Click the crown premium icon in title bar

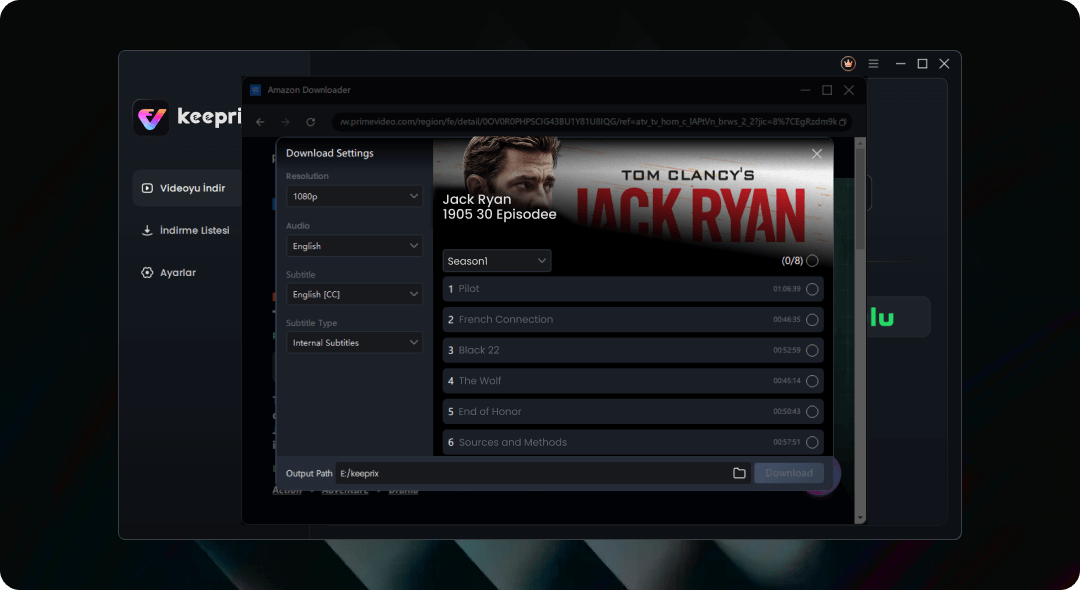(848, 63)
